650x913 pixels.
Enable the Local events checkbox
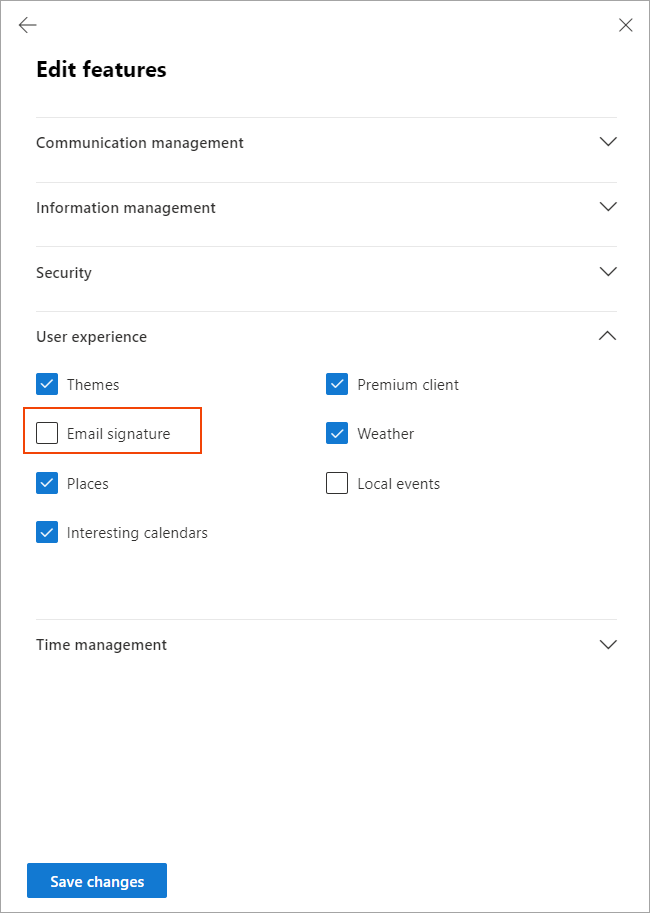point(337,483)
